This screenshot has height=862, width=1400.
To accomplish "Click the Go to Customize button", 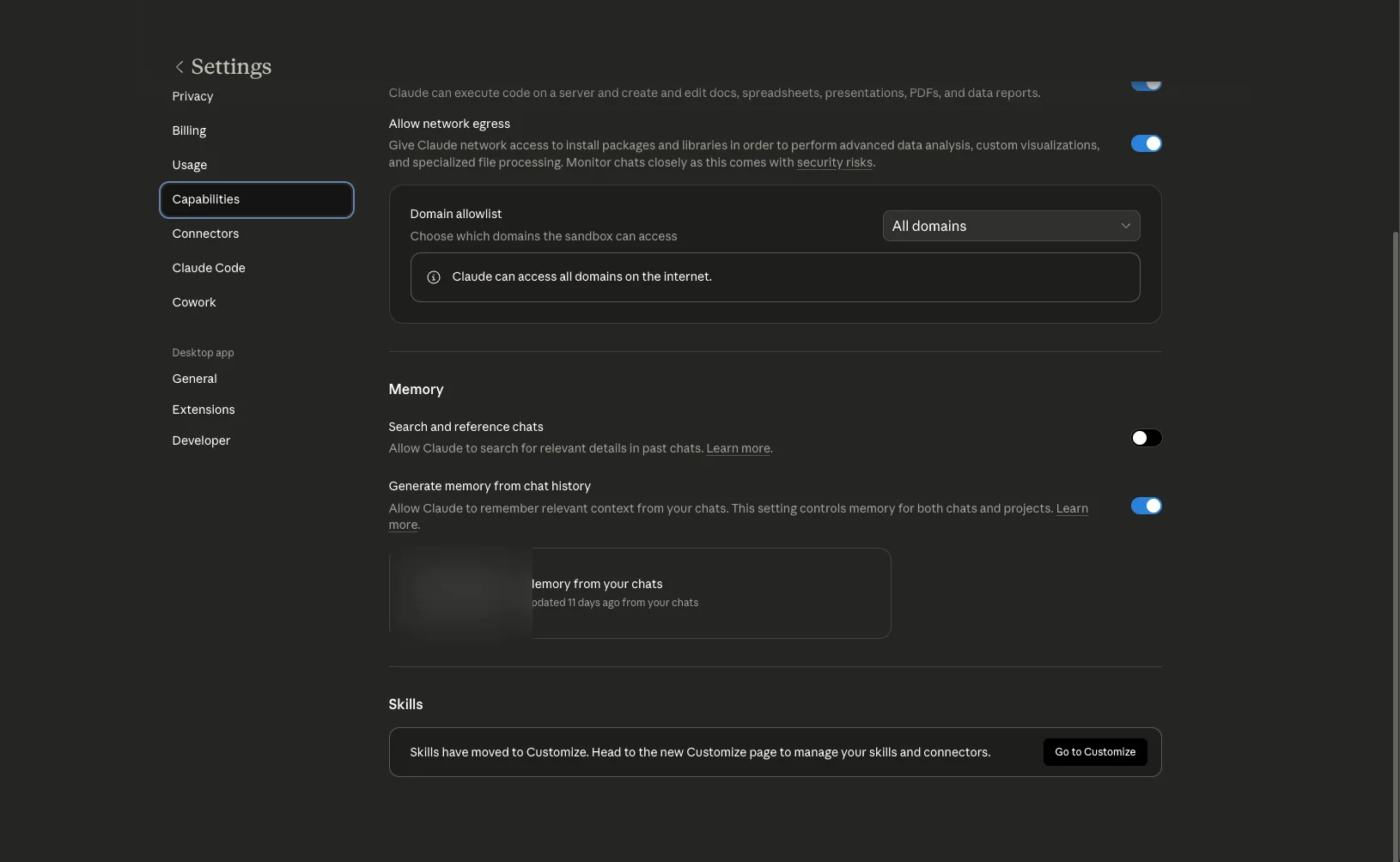I will [x=1095, y=752].
